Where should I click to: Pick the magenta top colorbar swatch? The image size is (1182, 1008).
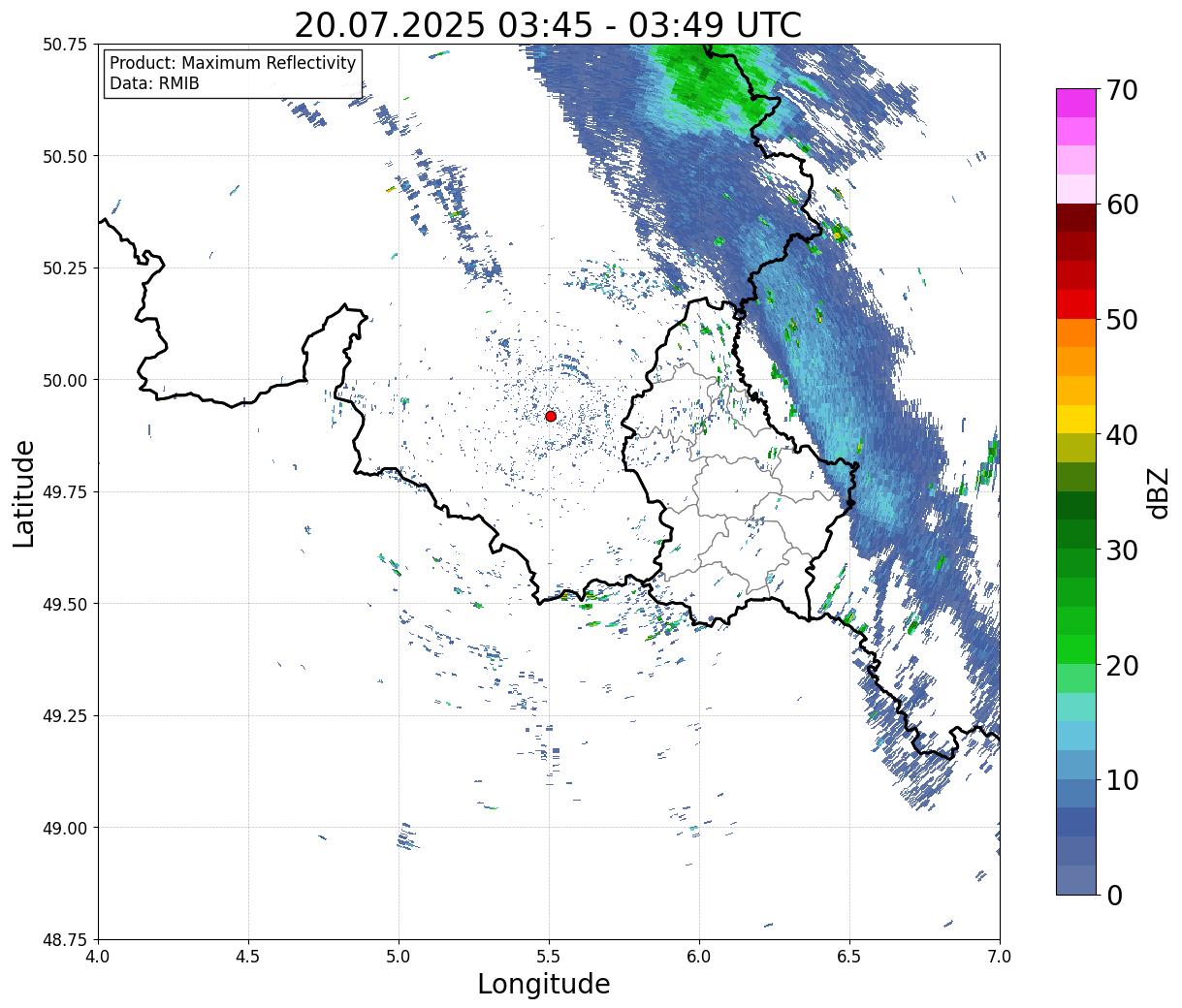[1076, 103]
